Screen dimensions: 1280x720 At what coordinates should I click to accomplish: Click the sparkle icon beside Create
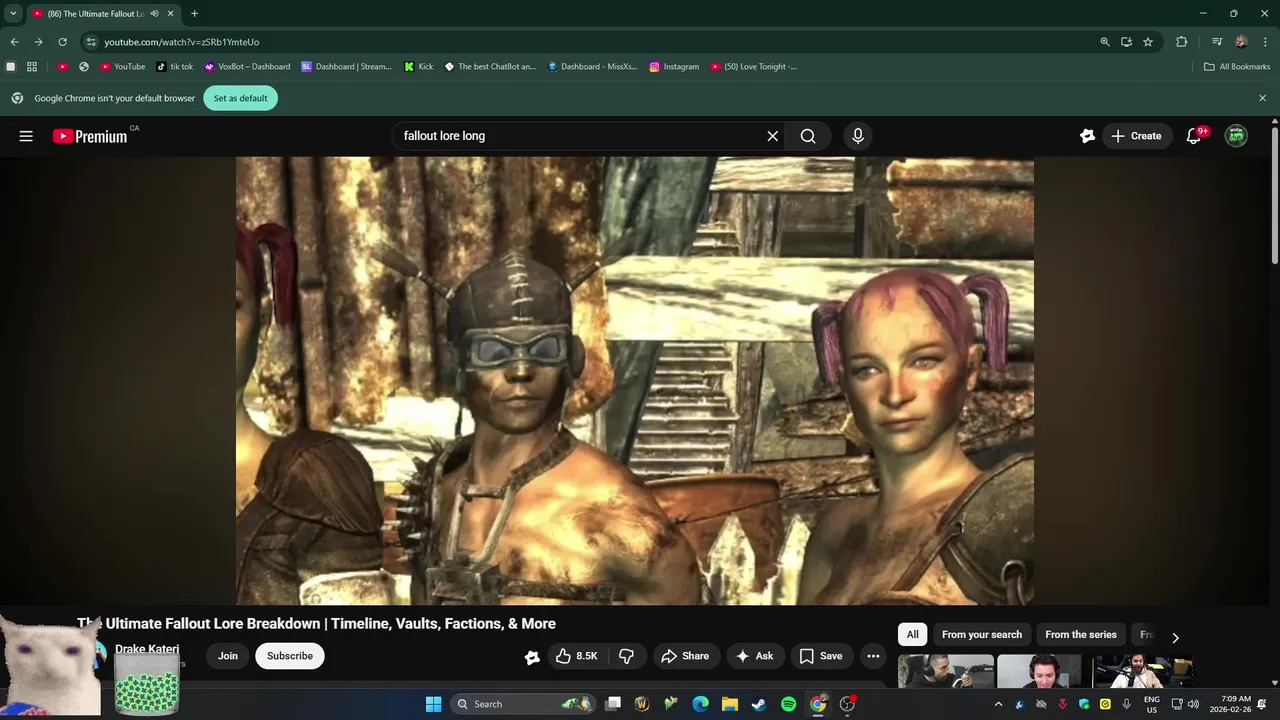coord(1087,136)
